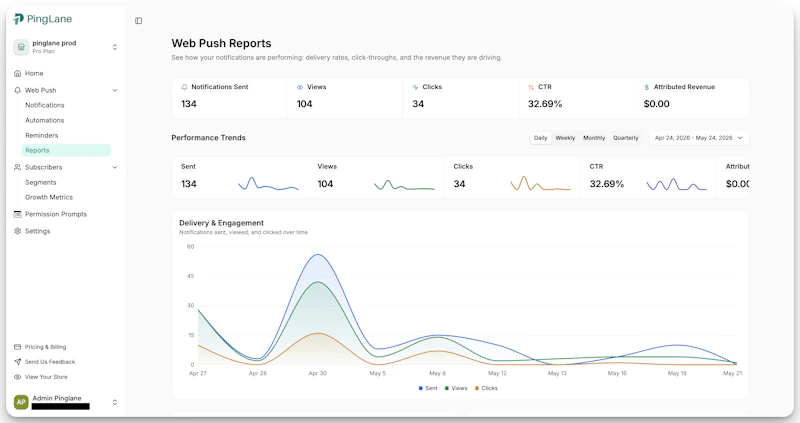Click the View Your Store link
Viewport: 800px width, 423px height.
pos(46,377)
